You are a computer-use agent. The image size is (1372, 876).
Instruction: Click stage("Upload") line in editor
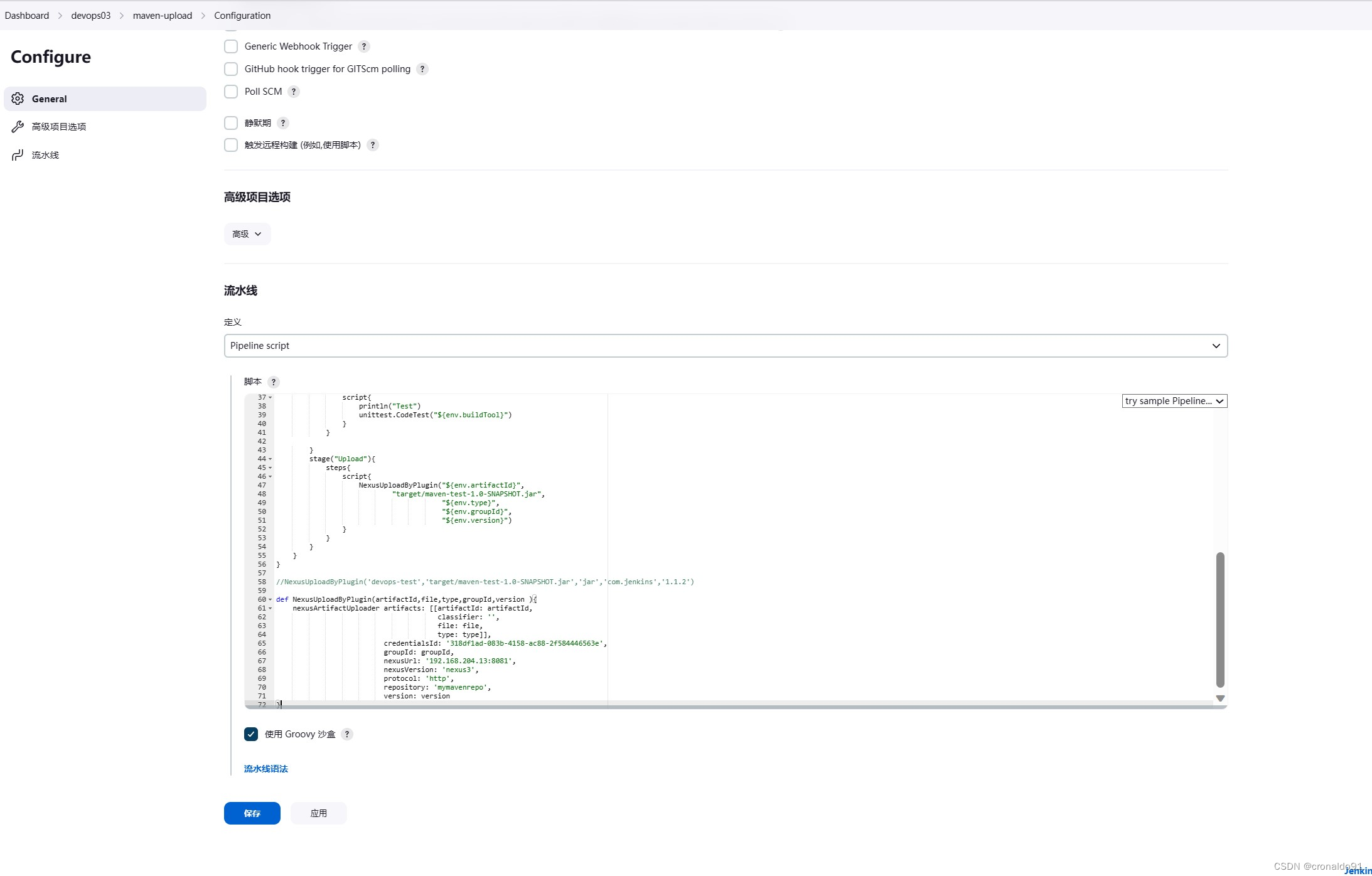tap(342, 459)
